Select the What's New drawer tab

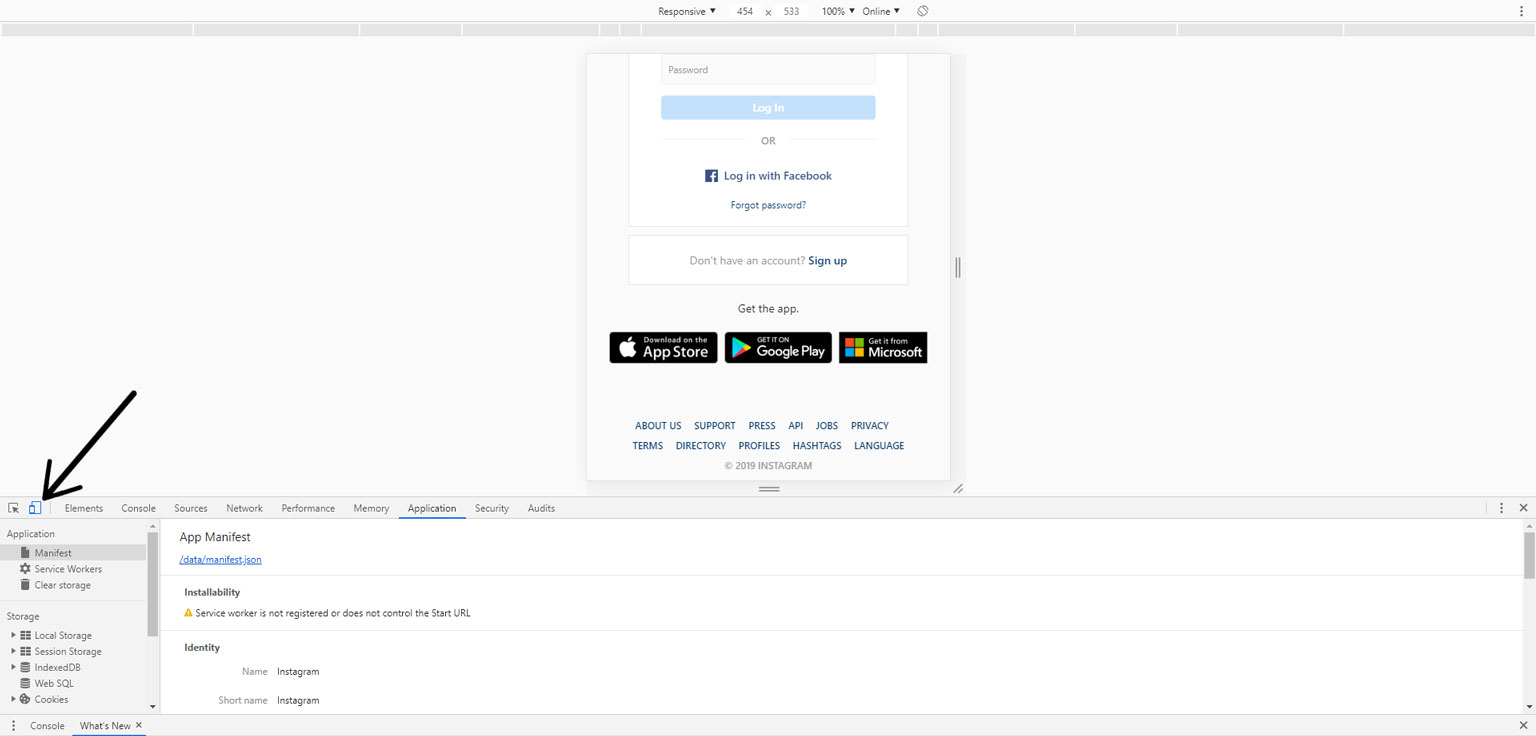pyautogui.click(x=105, y=726)
